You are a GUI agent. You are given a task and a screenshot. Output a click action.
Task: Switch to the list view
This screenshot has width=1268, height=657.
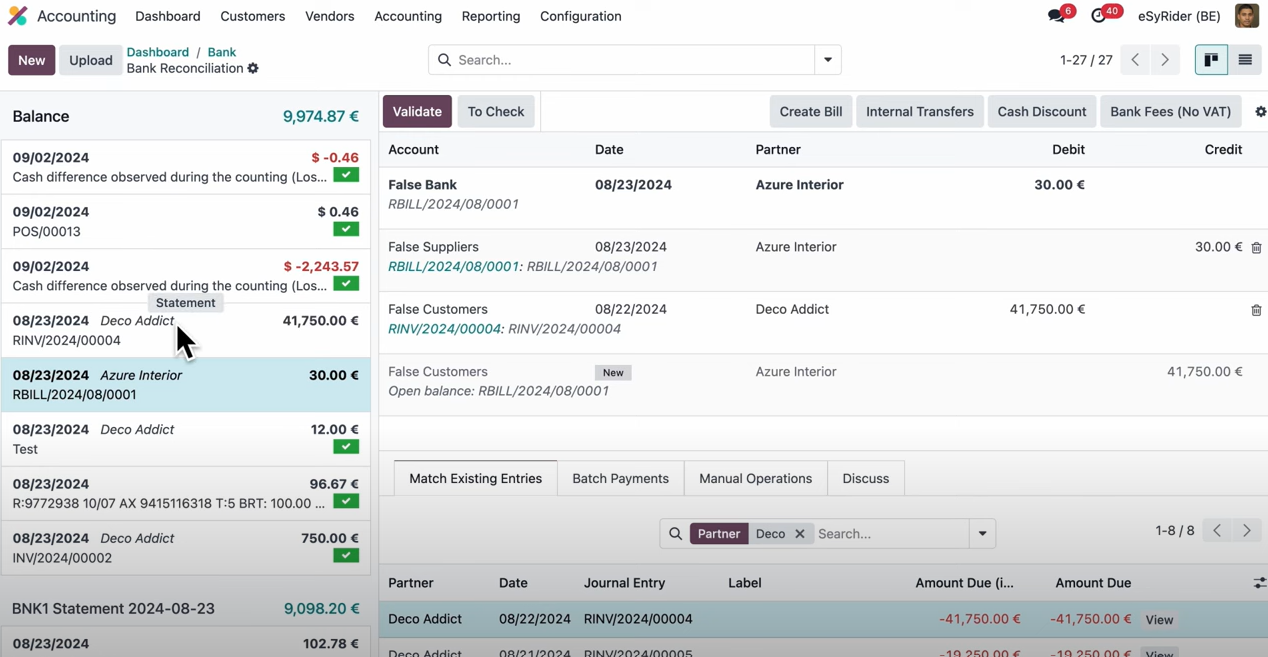coord(1245,60)
